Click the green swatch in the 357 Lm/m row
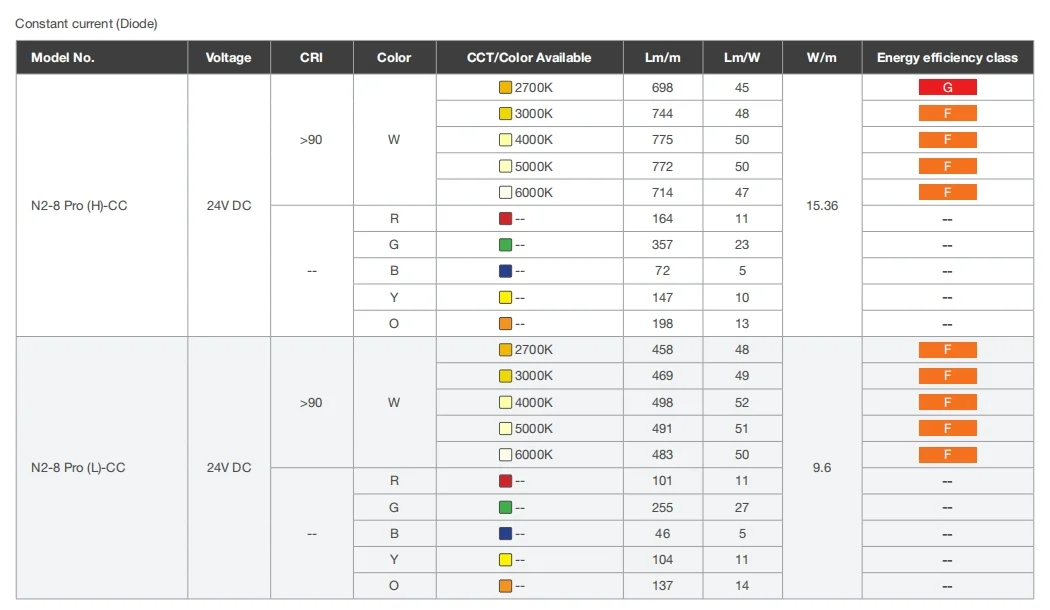This screenshot has height=610, width=1050. (x=505, y=245)
